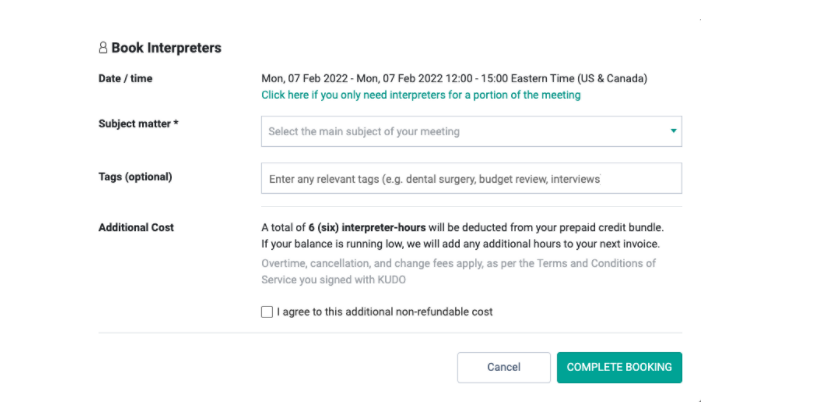814x415 pixels.
Task: Click the Tags (optional) label
Action: pyautogui.click(x=135, y=177)
